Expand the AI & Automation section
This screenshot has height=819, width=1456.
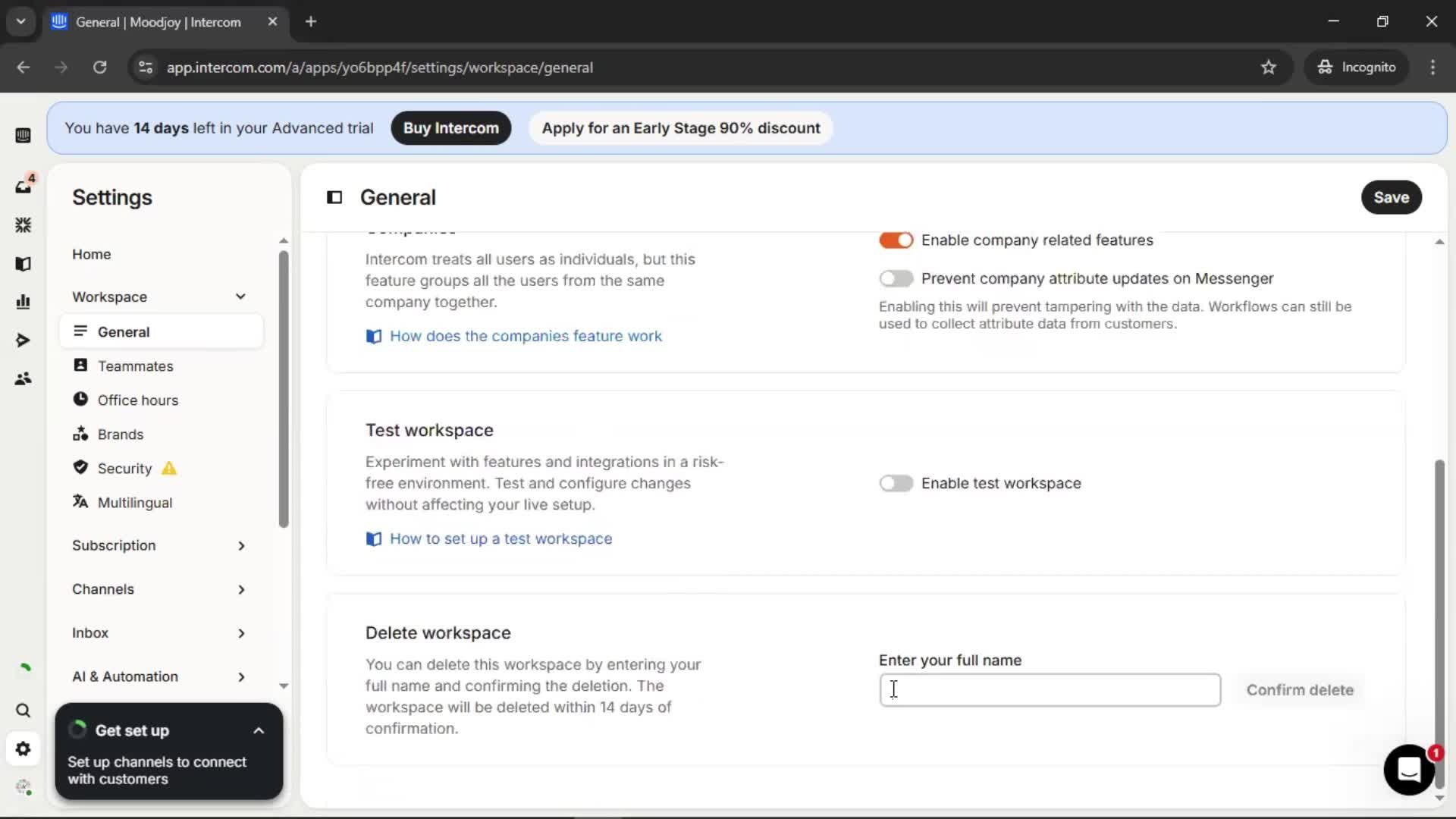(241, 677)
